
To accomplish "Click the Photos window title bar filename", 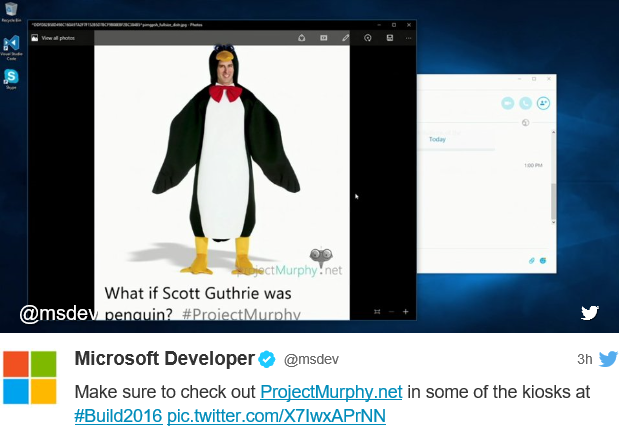I will (x=116, y=25).
